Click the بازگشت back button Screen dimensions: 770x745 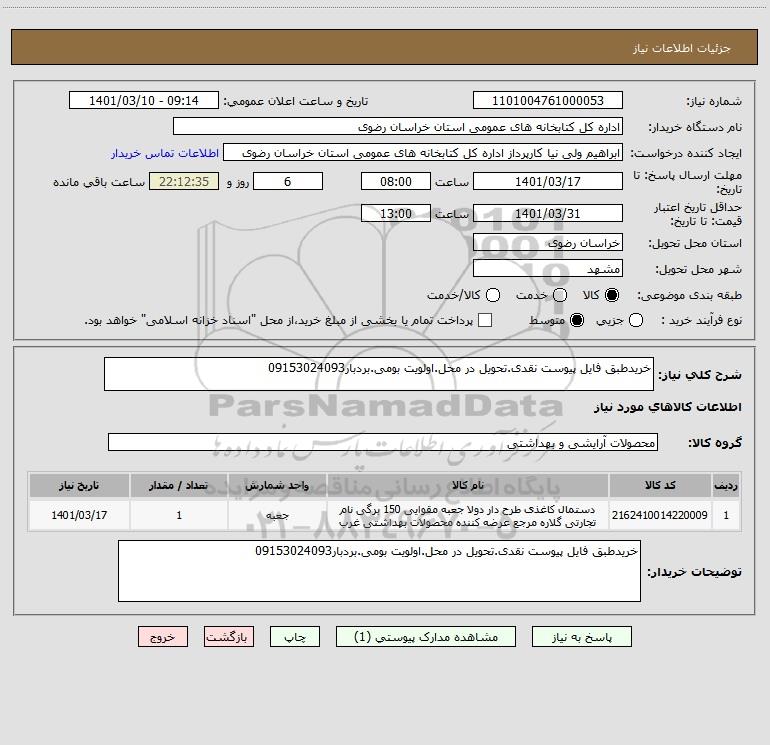[x=229, y=637]
